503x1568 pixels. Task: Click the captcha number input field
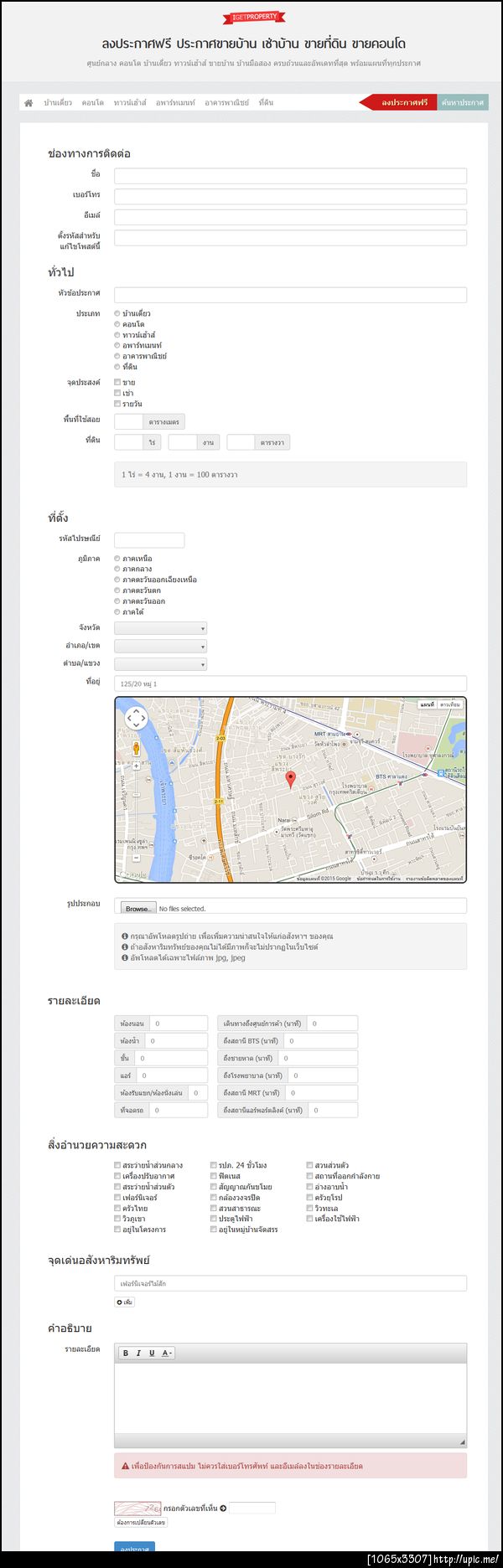tap(251, 1509)
